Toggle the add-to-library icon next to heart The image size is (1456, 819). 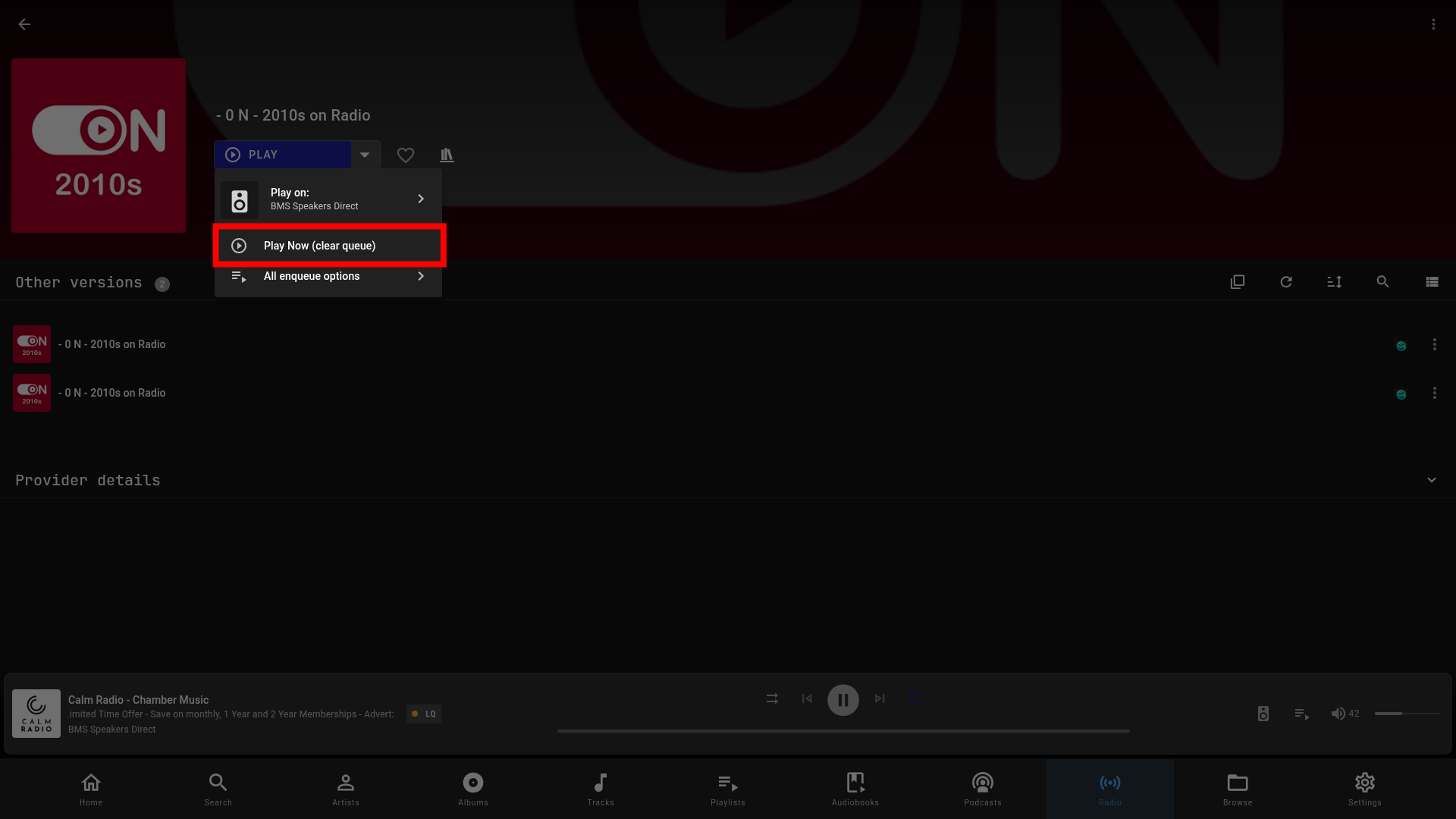coord(447,155)
